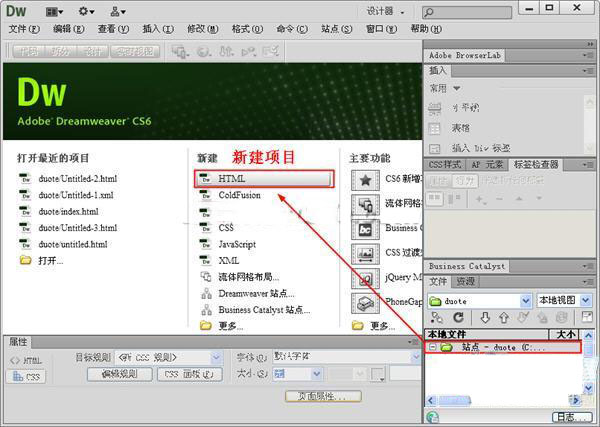600x427 pixels.
Task: Open the size dropdown in Properties
Action: pyautogui.click(x=316, y=373)
